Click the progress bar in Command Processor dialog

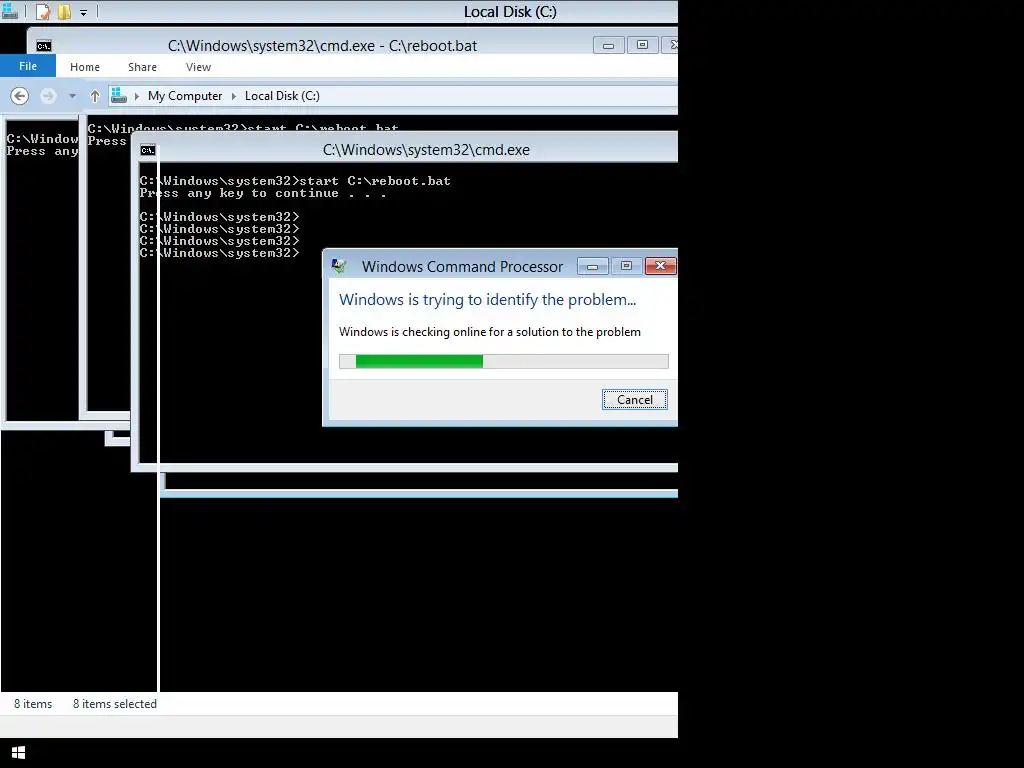(504, 361)
